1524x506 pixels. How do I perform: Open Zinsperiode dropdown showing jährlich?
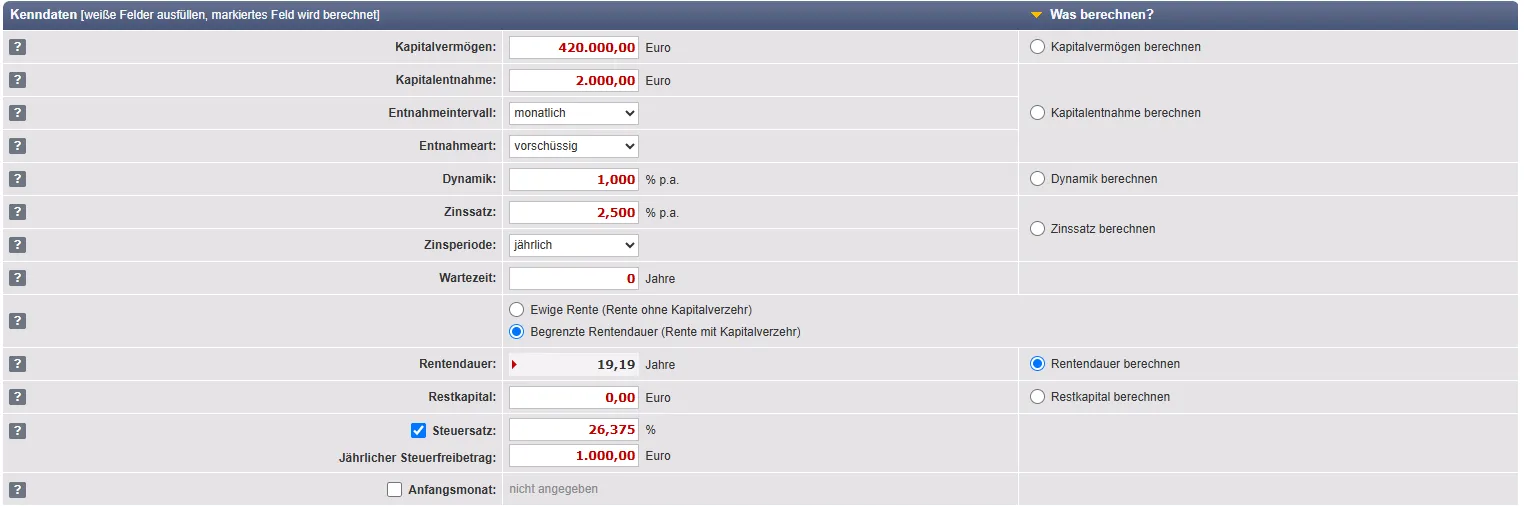tap(574, 245)
